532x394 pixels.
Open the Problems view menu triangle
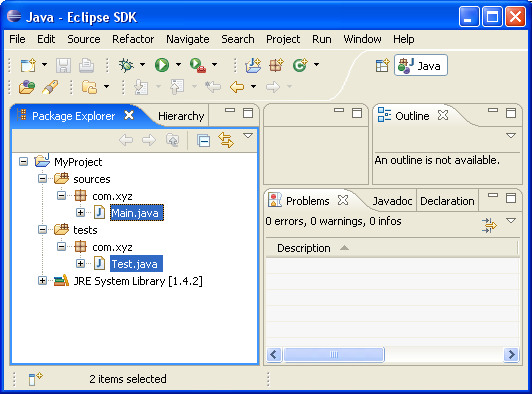(511, 221)
